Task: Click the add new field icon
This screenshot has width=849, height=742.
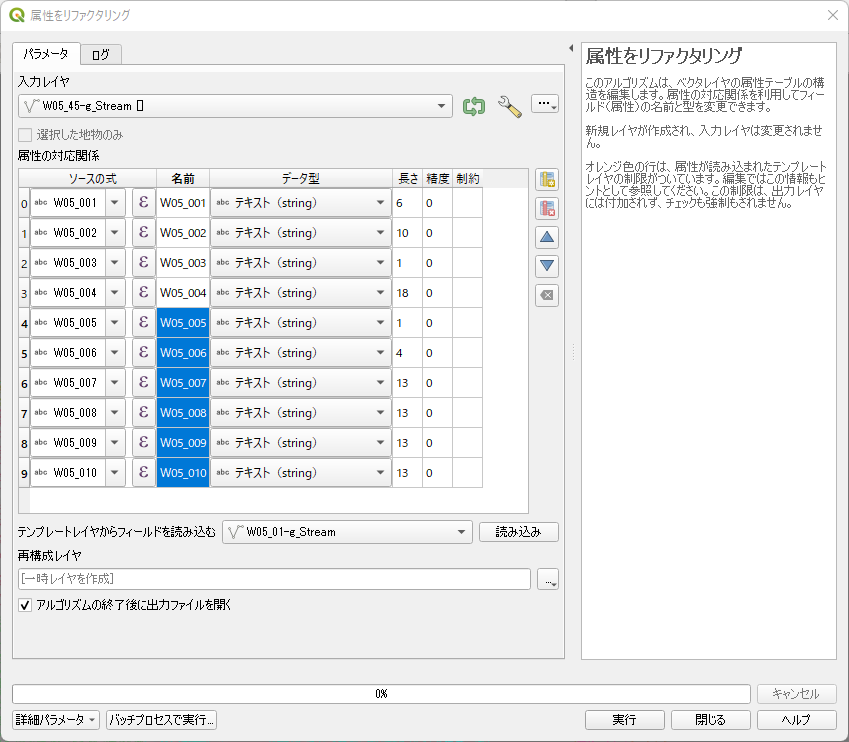Action: point(547,180)
